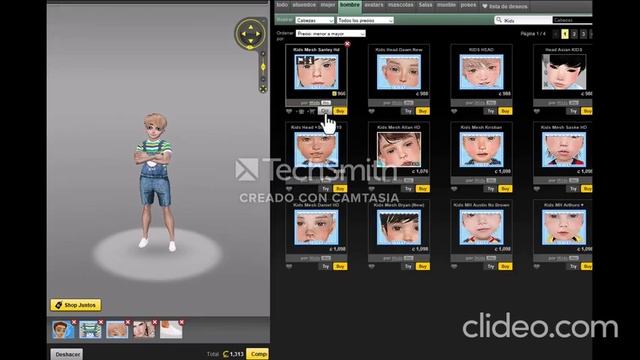Remove the striped shirt from the outfit tray
The width and height of the screenshot is (640, 360).
pos(101,322)
